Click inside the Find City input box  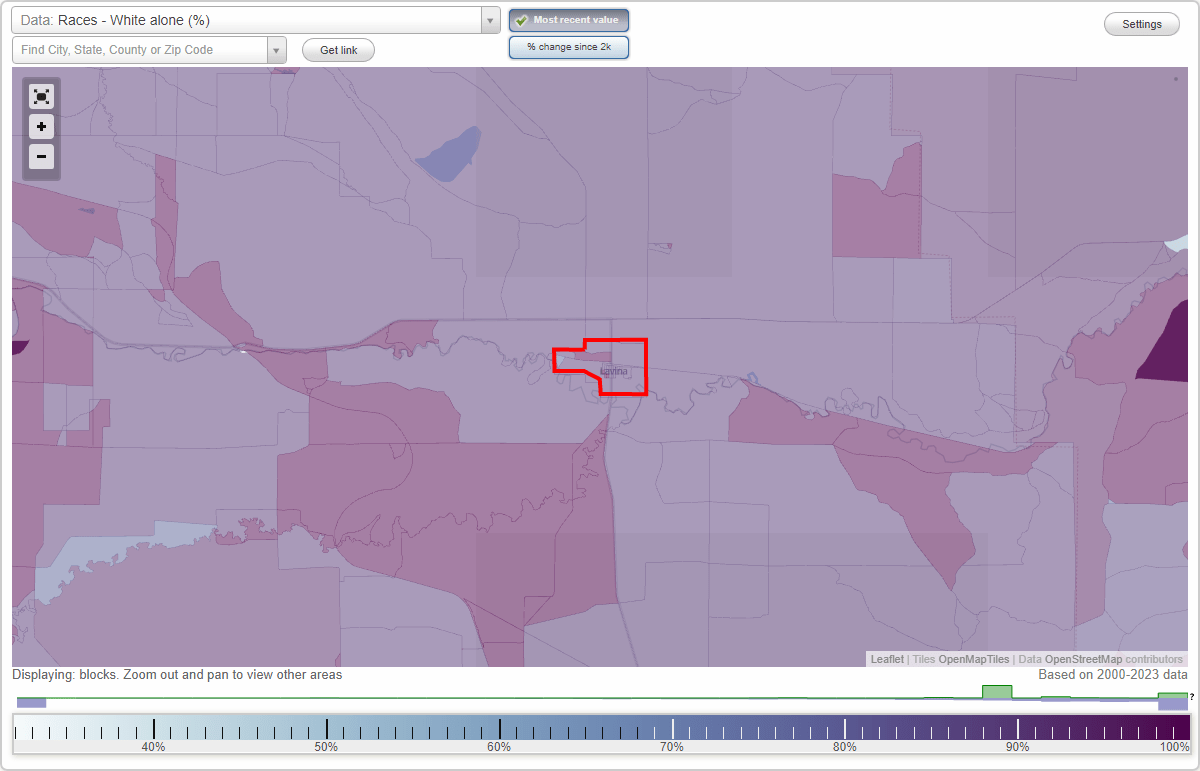pyautogui.click(x=140, y=49)
